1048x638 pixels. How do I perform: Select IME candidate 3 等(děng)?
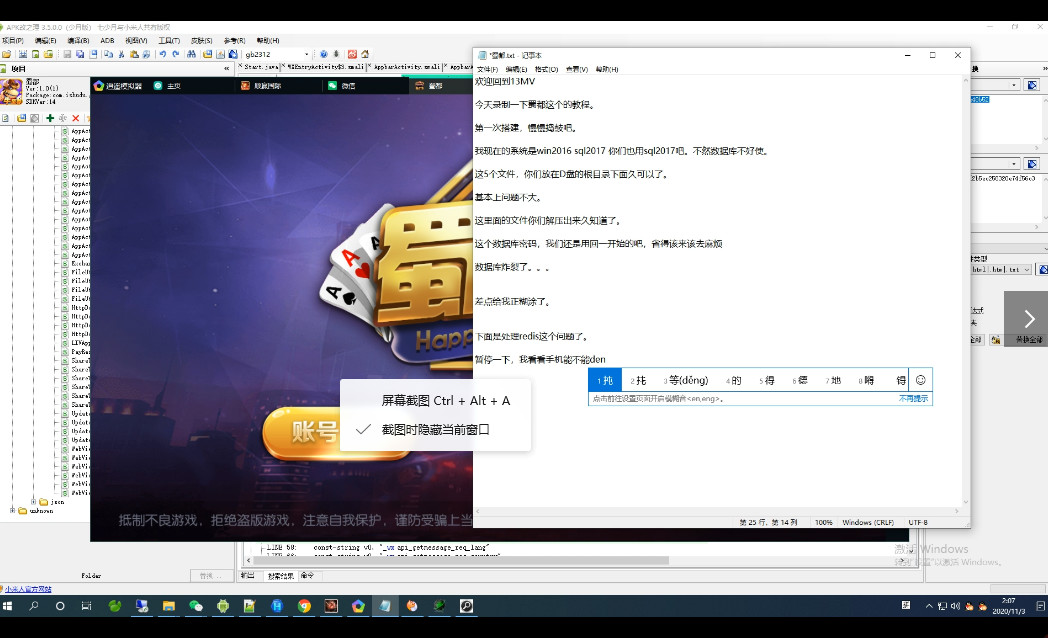click(x=686, y=380)
